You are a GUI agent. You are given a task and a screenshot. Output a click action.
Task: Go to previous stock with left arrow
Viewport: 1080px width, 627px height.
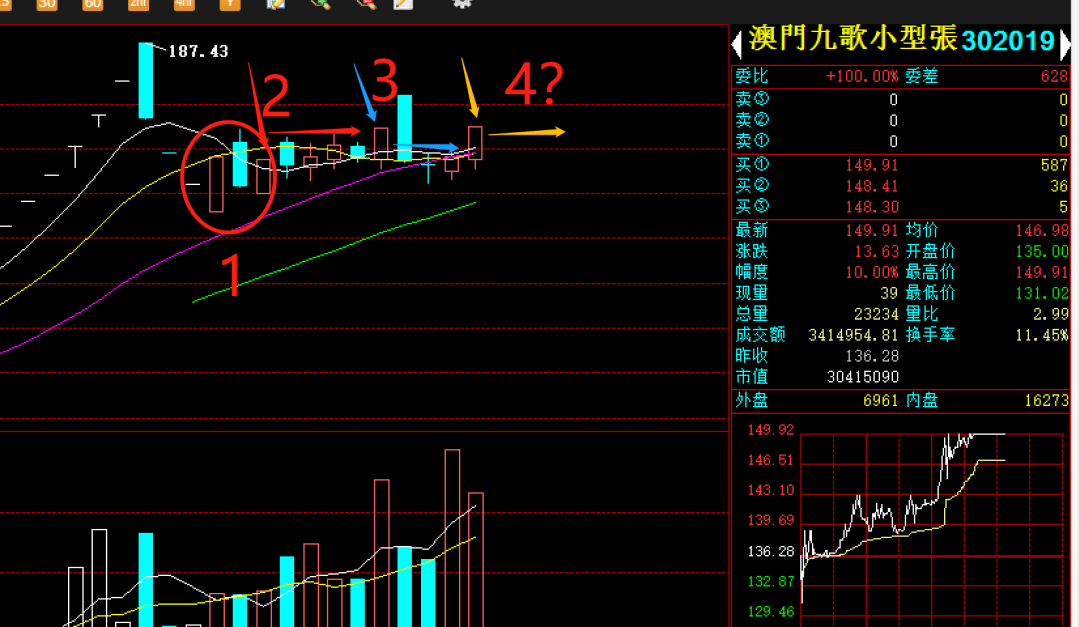tap(736, 43)
